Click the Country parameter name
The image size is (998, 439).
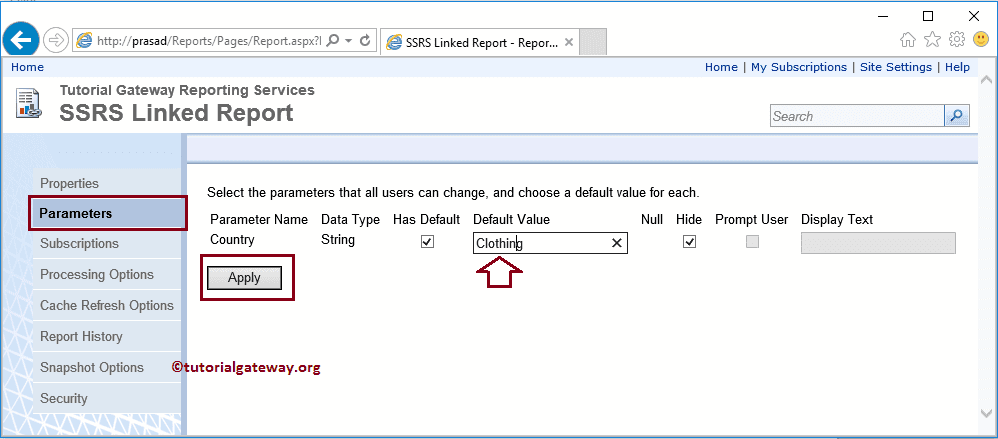coord(232,240)
